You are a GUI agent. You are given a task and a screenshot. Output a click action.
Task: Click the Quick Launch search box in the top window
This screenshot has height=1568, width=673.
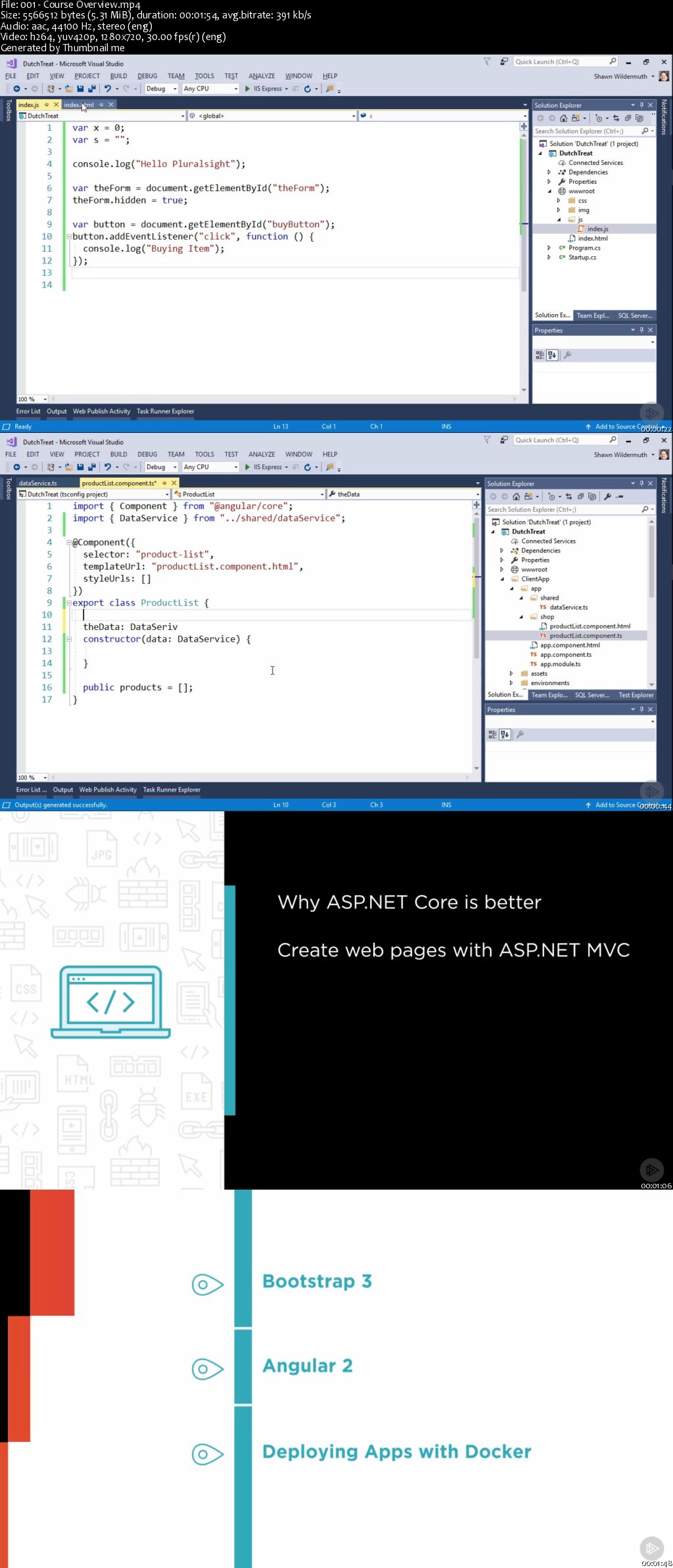tap(565, 62)
